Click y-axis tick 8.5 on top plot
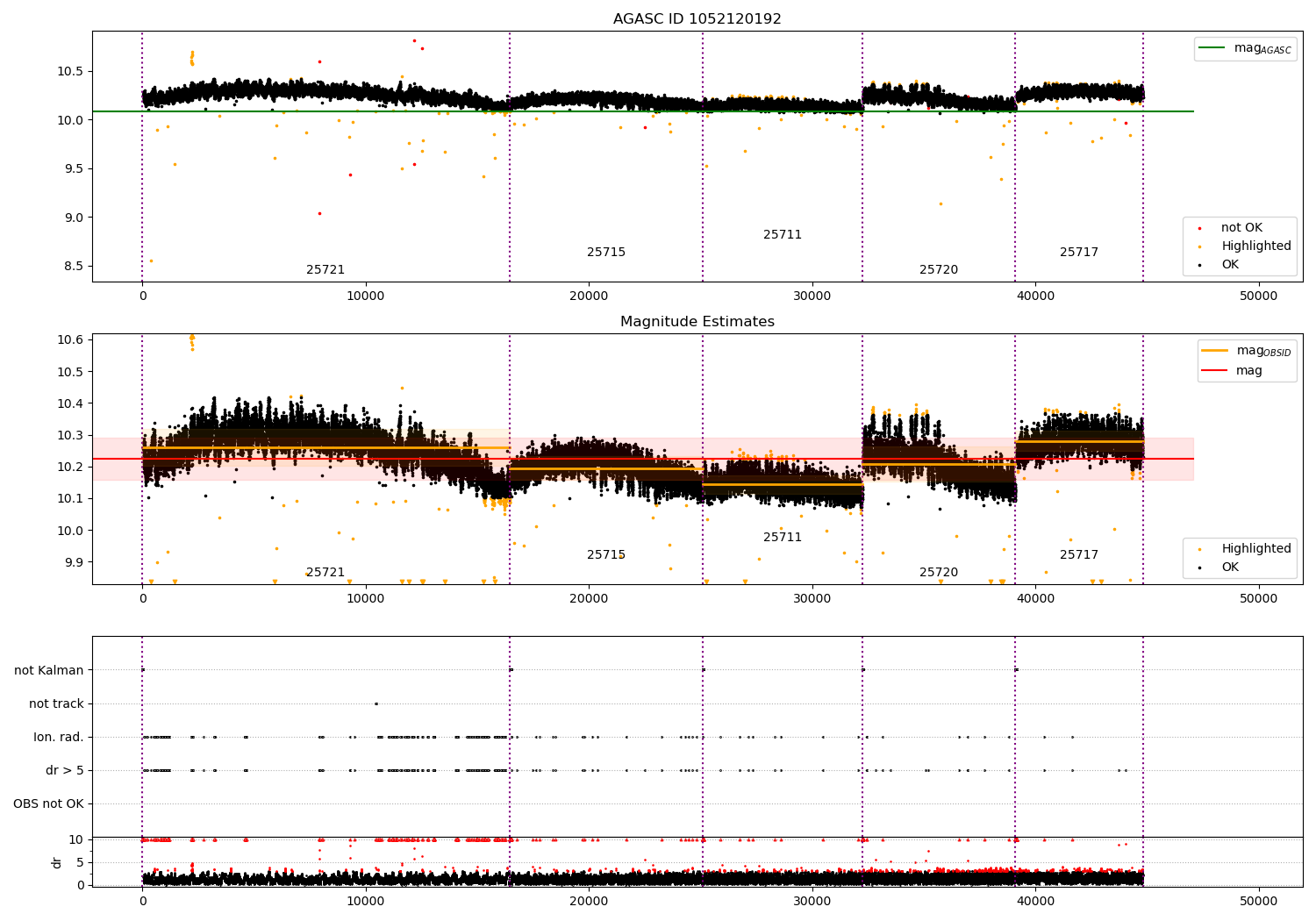 pyautogui.click(x=72, y=267)
